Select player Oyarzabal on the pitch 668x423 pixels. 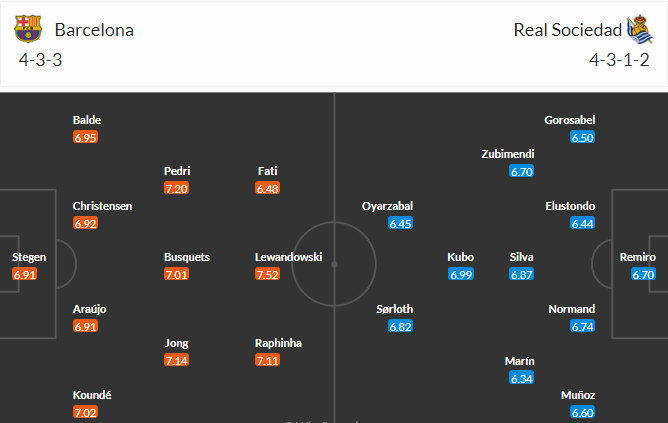click(x=387, y=206)
